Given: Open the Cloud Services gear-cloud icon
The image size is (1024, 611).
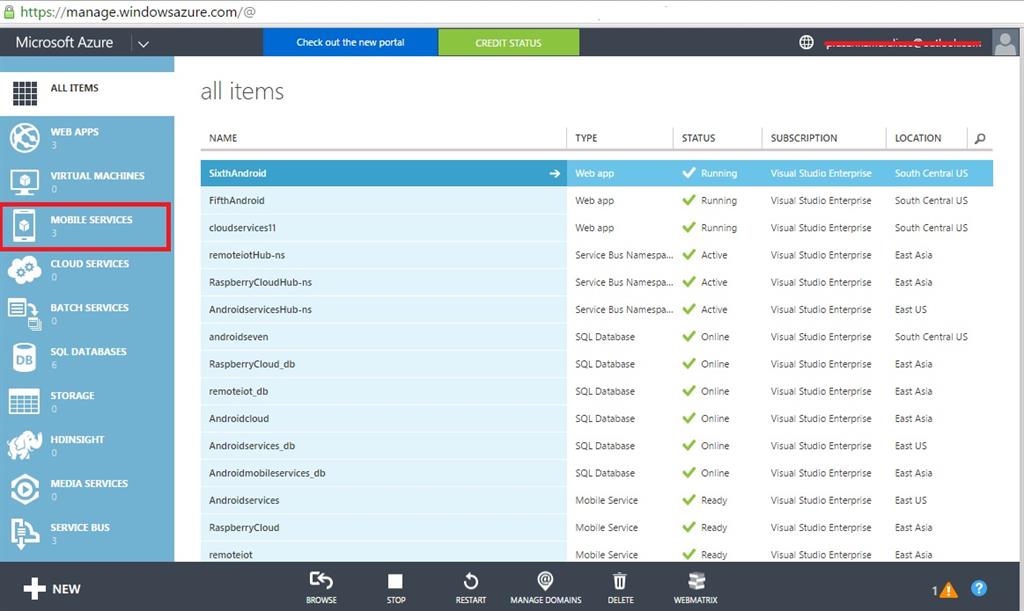Looking at the screenshot, I should (x=25, y=269).
